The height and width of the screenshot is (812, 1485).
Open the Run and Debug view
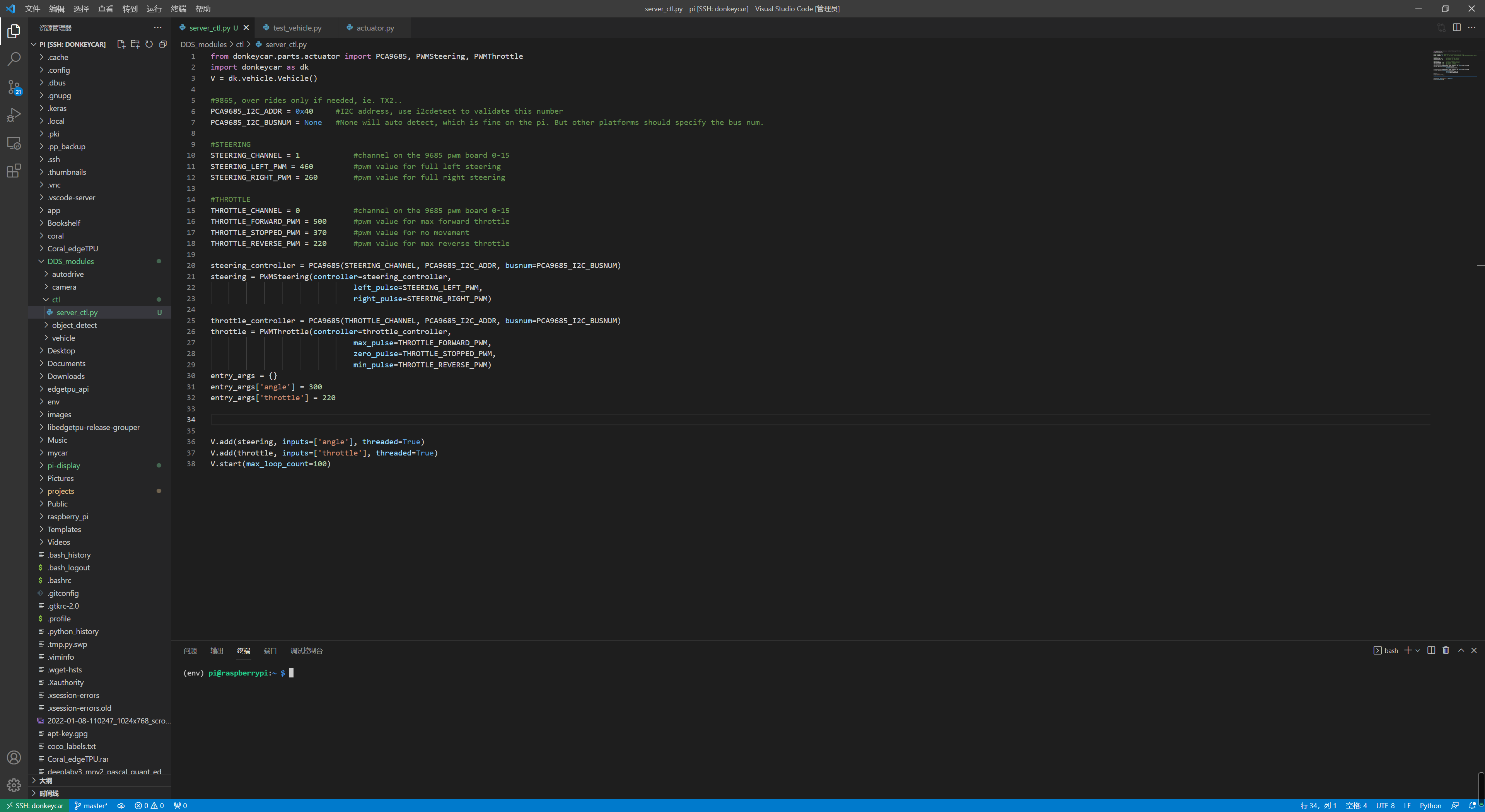click(x=14, y=115)
